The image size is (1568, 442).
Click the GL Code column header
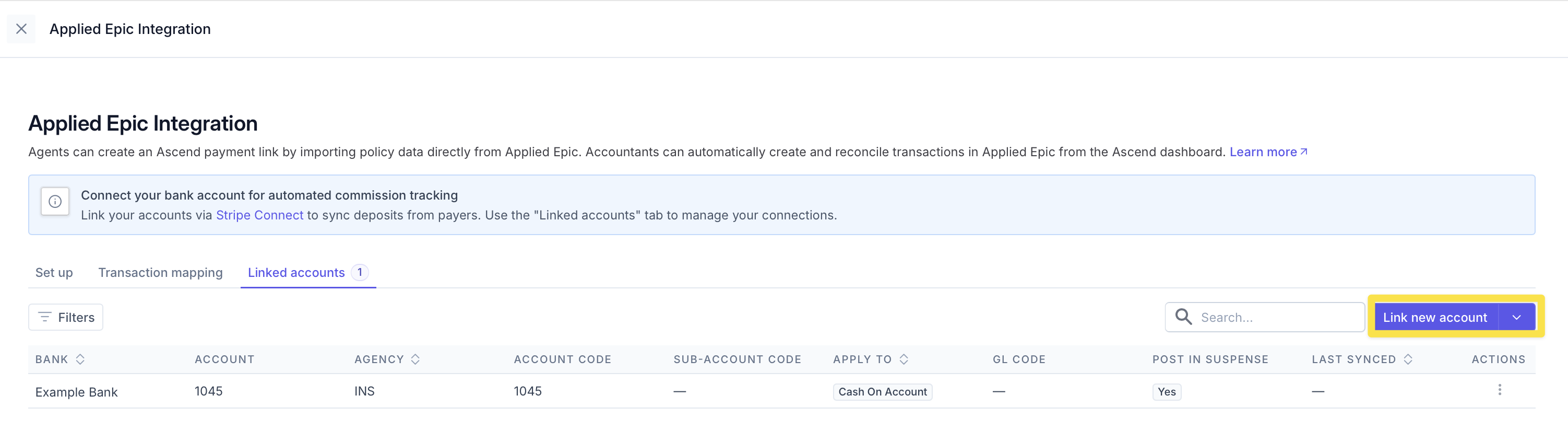[1018, 359]
